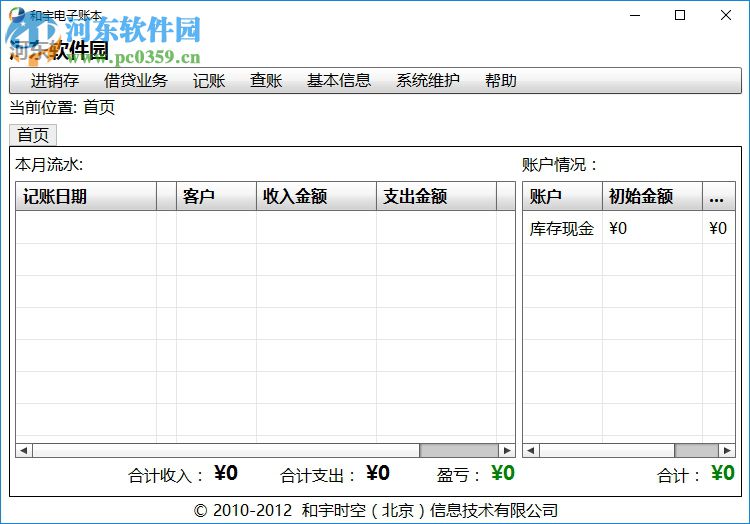Click the 本月流水 label

click(x=49, y=164)
